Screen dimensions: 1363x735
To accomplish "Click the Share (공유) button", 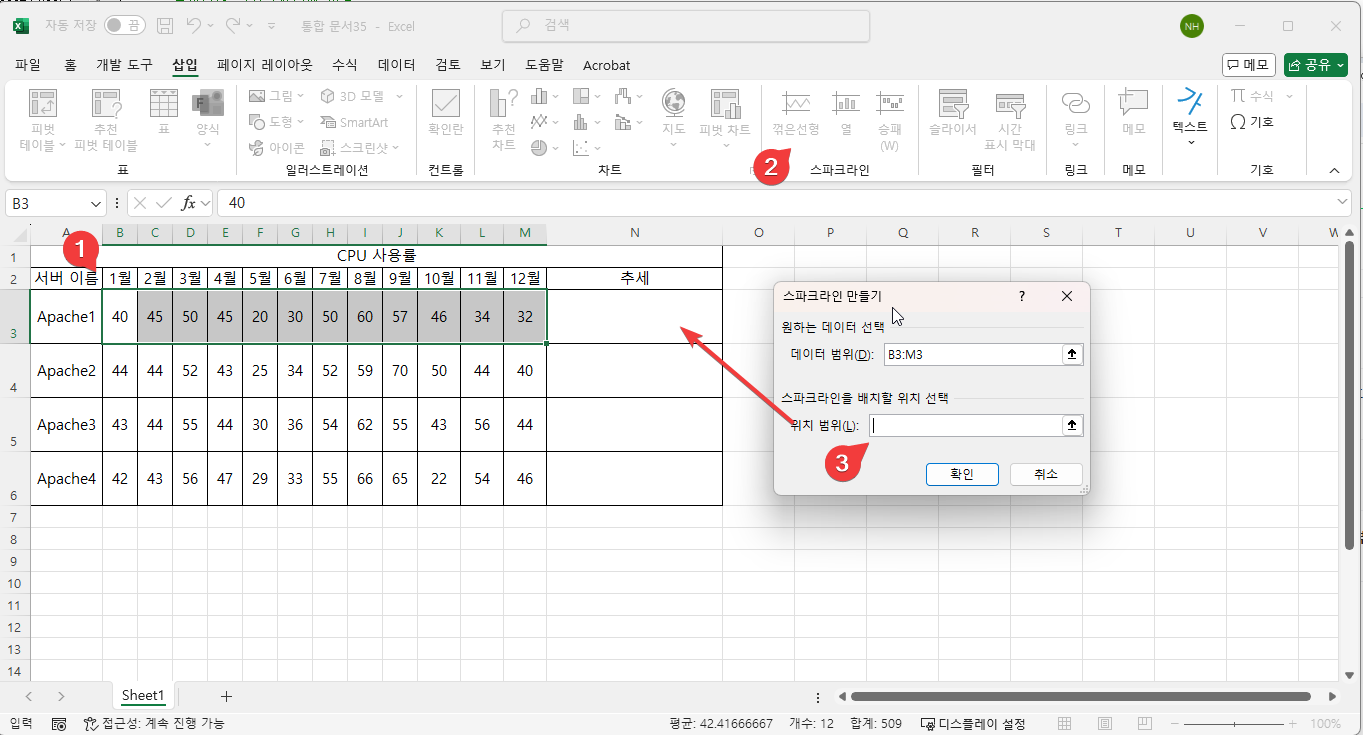I will coord(1316,65).
